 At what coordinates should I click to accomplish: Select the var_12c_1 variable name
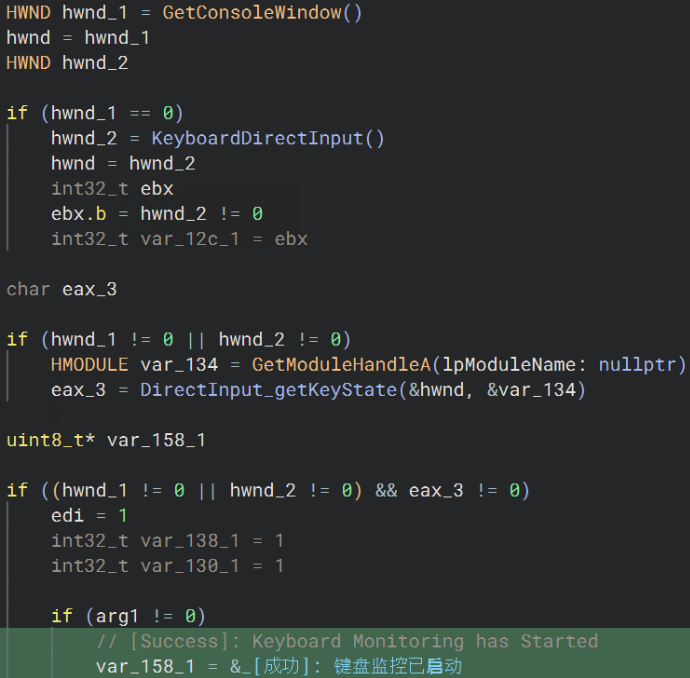pos(190,239)
